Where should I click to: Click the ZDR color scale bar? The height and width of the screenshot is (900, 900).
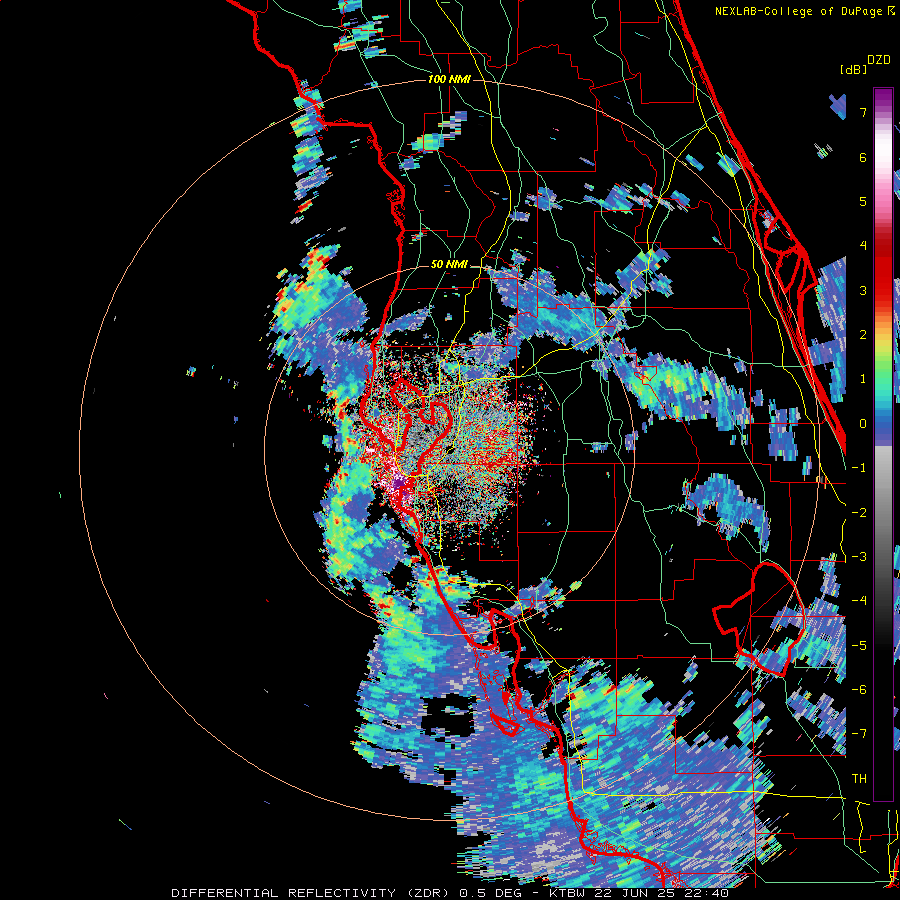point(883,444)
